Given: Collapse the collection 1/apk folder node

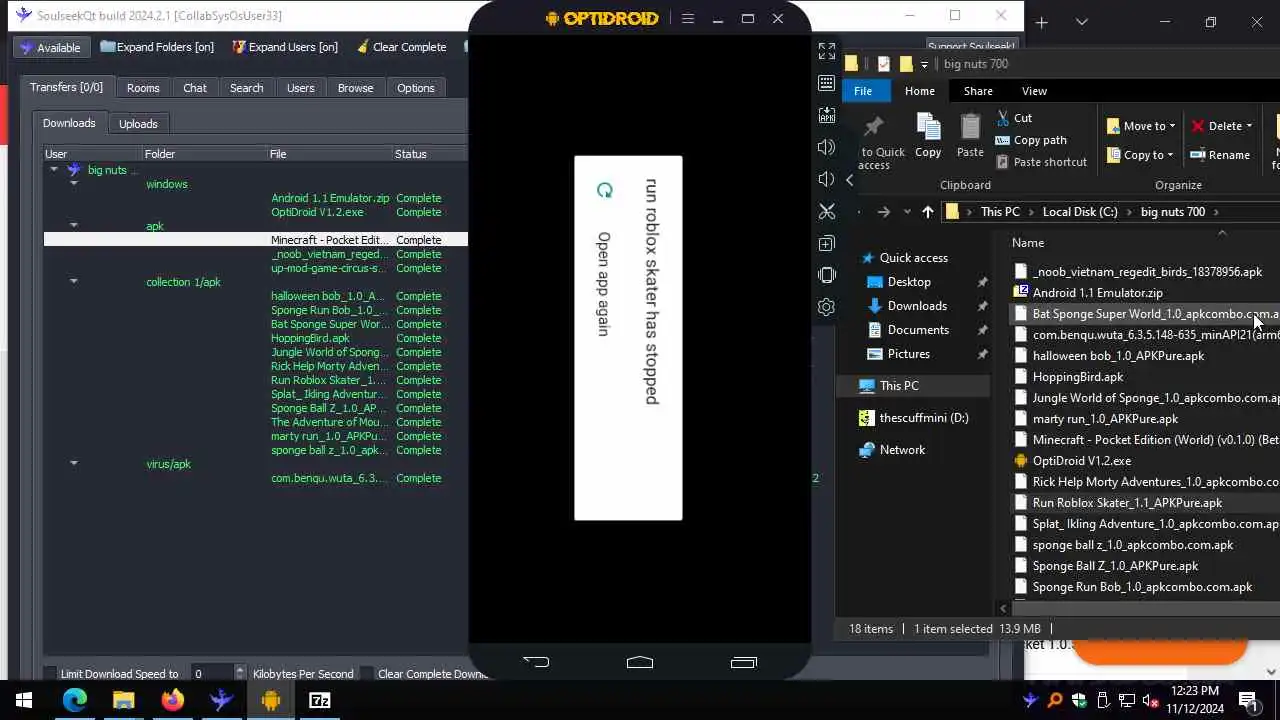Looking at the screenshot, I should tap(74, 282).
